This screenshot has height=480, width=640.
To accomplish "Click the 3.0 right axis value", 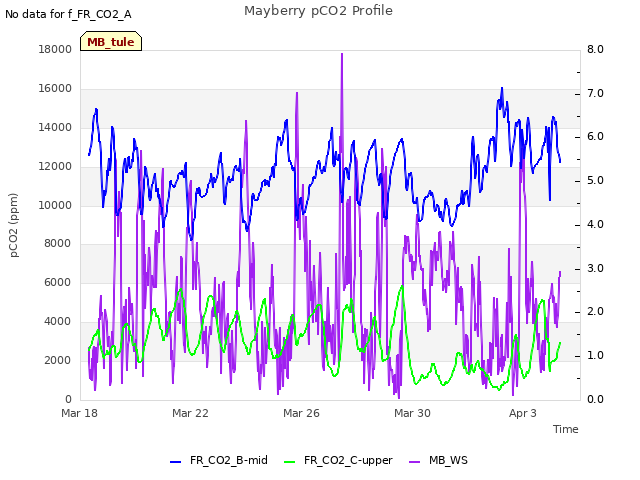I will (x=596, y=268).
